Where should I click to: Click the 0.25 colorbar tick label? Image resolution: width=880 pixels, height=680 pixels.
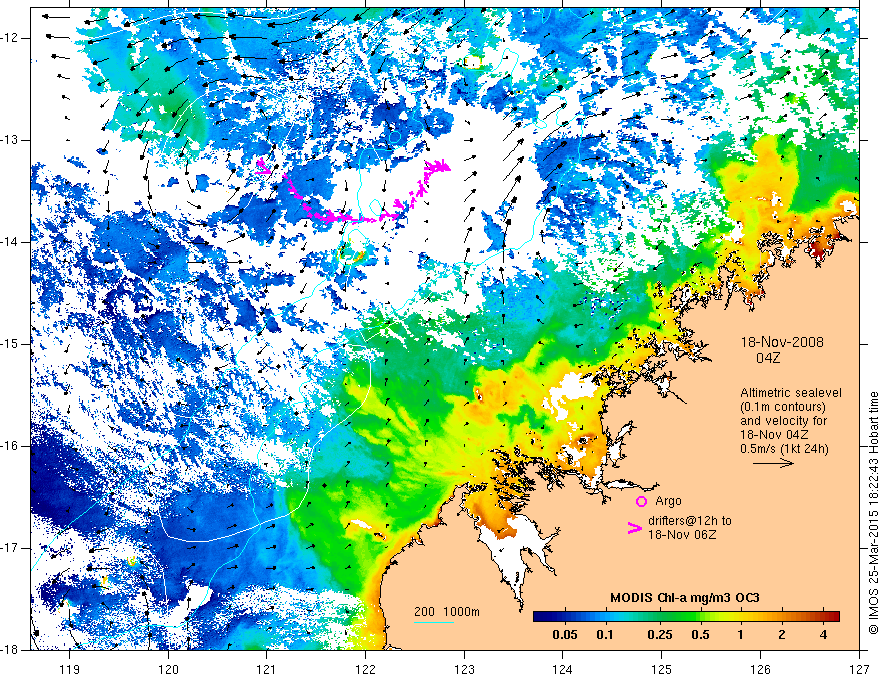(x=659, y=635)
